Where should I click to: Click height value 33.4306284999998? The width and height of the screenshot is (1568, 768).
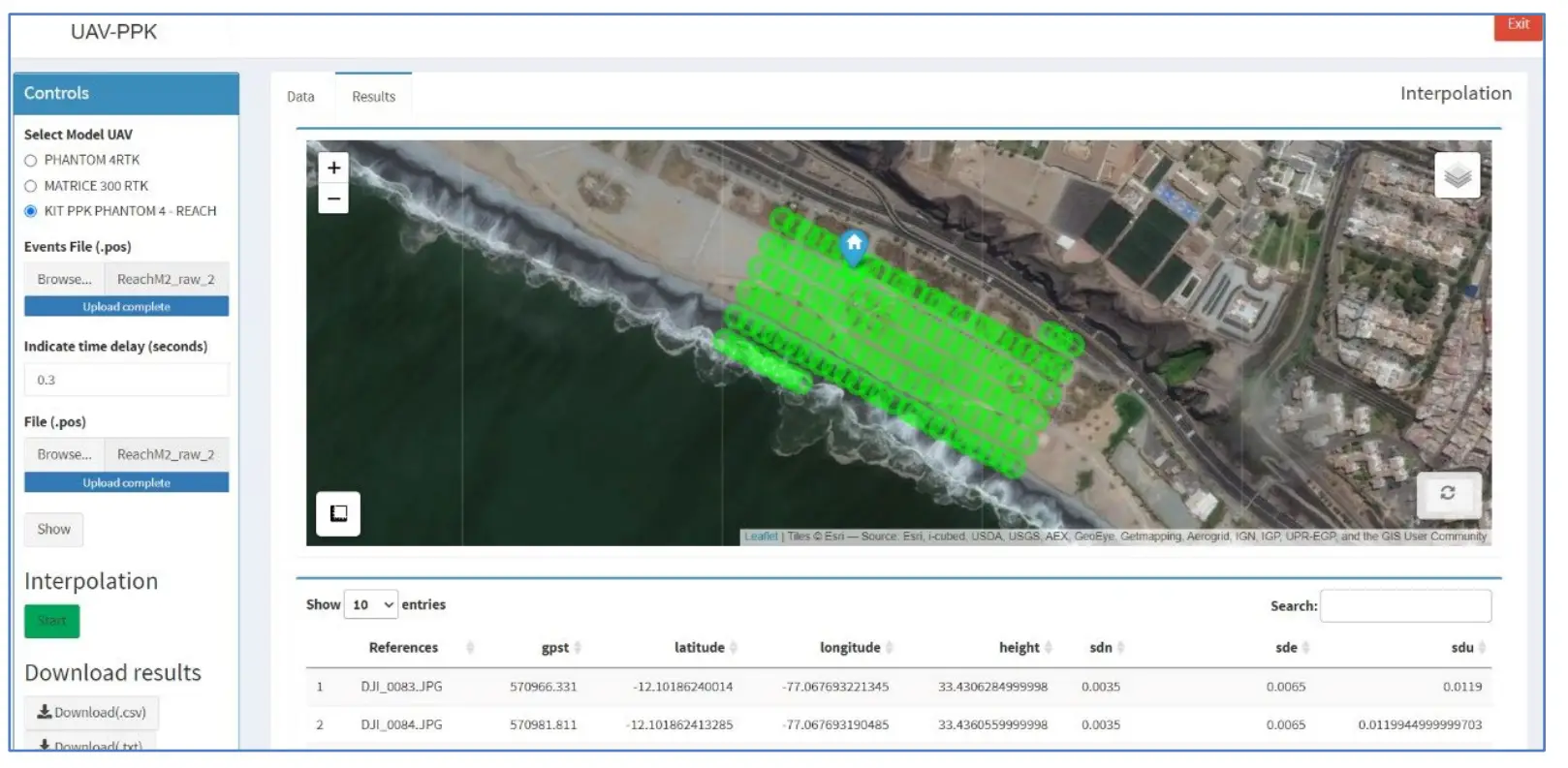[x=992, y=687]
